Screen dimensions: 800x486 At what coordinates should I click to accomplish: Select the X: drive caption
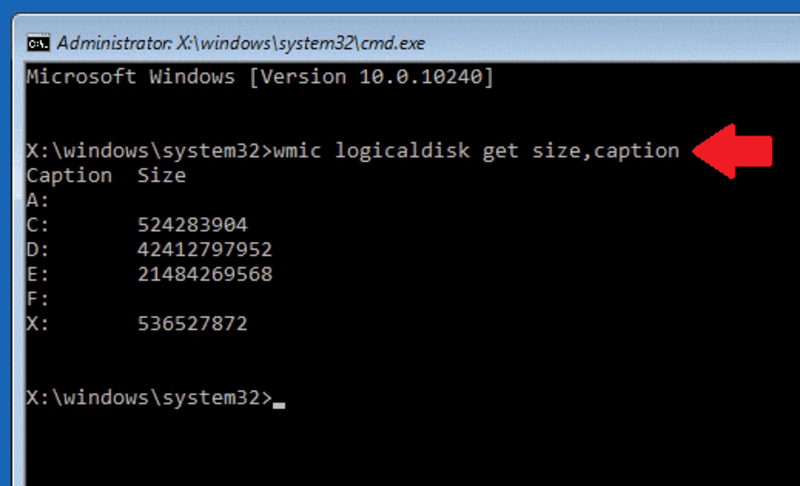tap(38, 324)
